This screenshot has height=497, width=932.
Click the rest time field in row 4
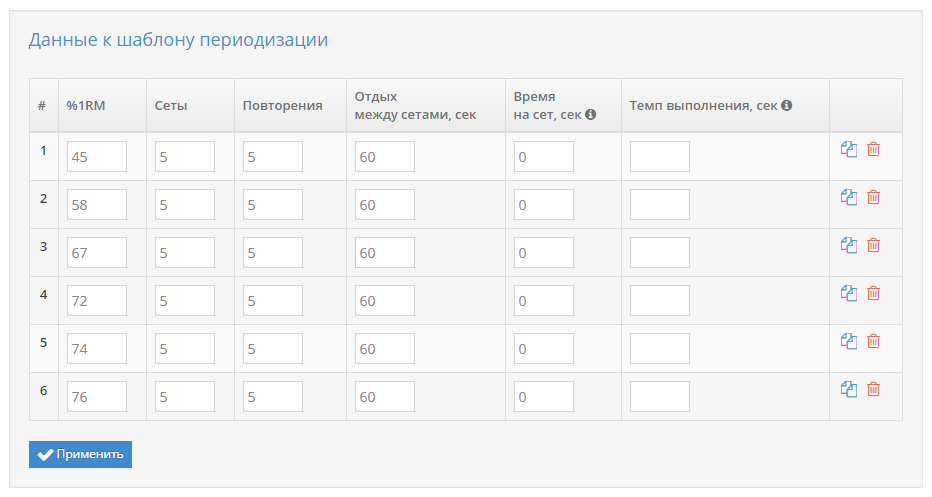[385, 301]
